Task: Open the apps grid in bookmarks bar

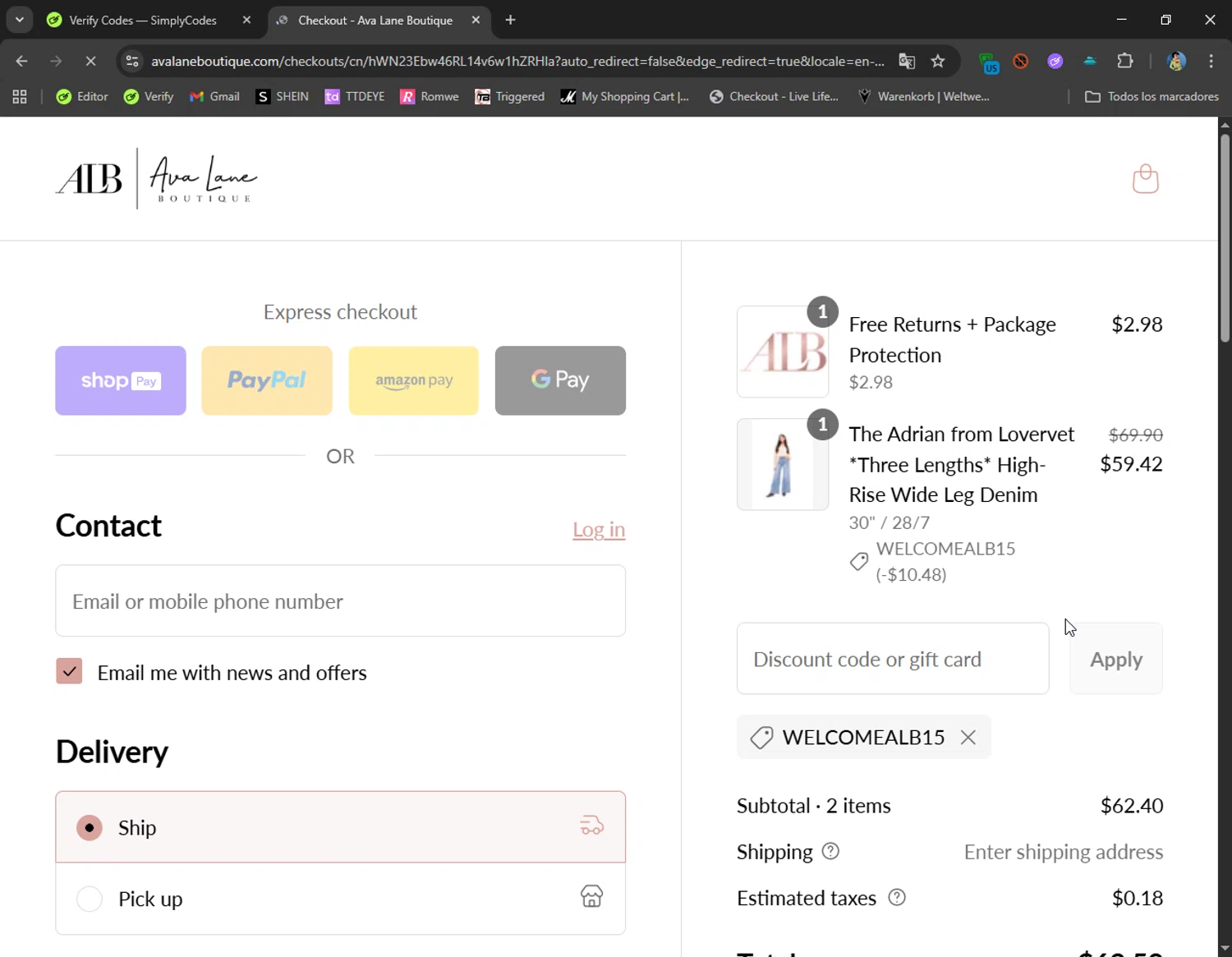Action: coord(20,97)
